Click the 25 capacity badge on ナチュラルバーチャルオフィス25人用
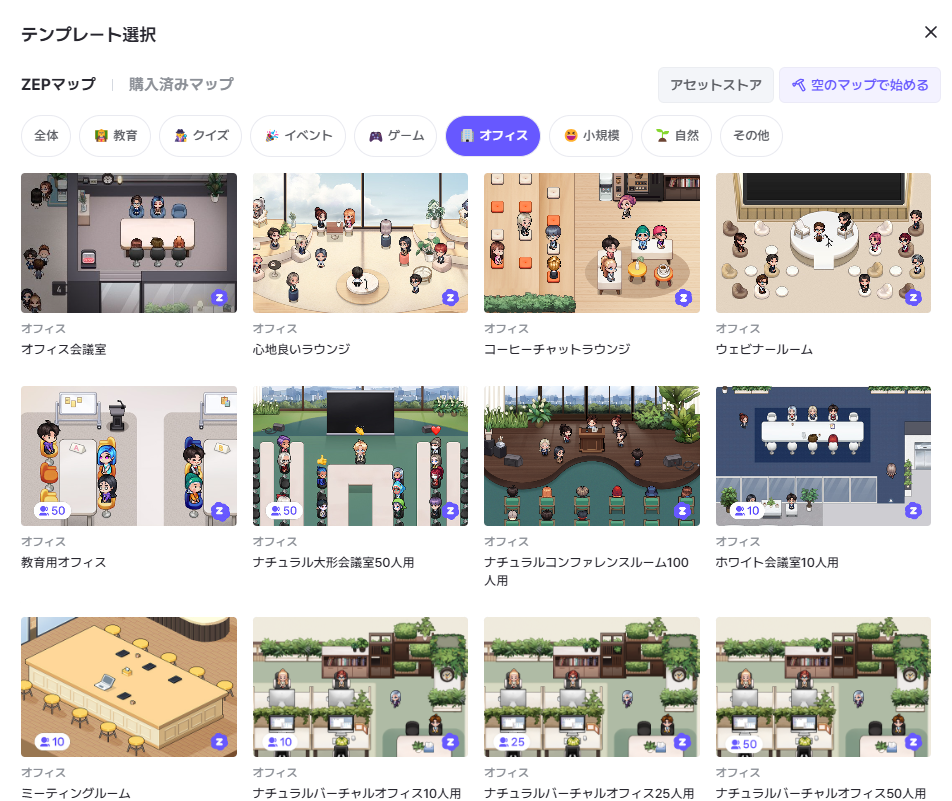This screenshot has width=952, height=801. coord(511,741)
